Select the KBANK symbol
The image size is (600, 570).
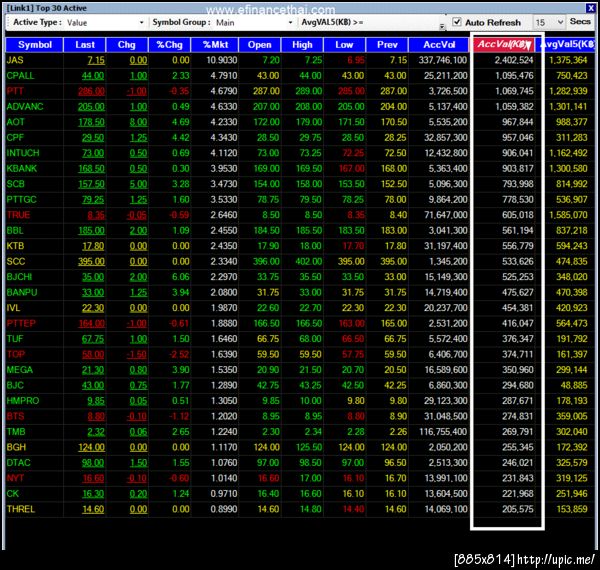pyautogui.click(x=22, y=169)
